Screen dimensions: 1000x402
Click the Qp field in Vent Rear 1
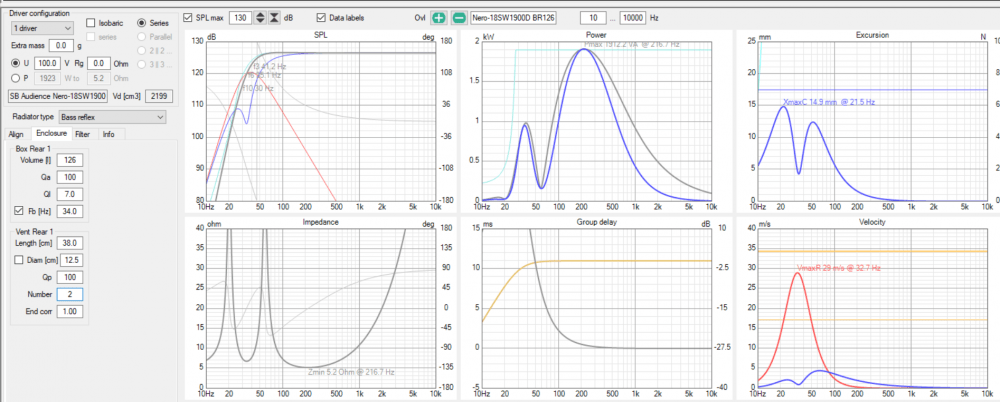coord(70,278)
